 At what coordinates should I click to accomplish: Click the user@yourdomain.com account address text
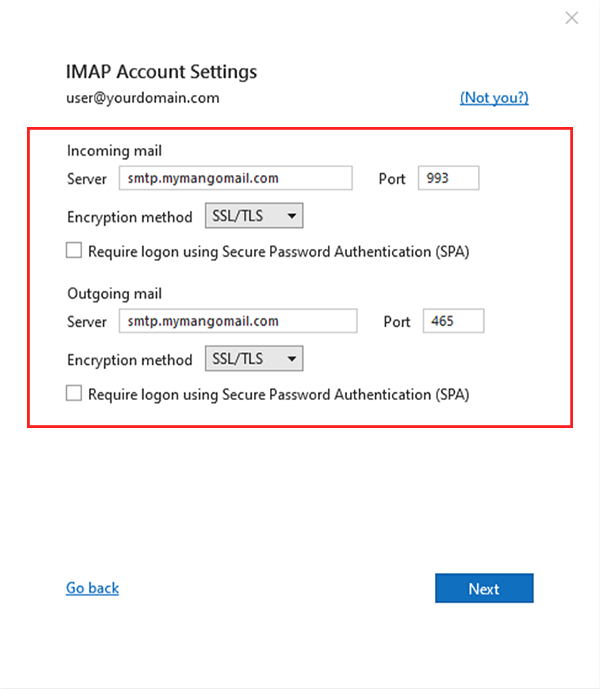[143, 98]
